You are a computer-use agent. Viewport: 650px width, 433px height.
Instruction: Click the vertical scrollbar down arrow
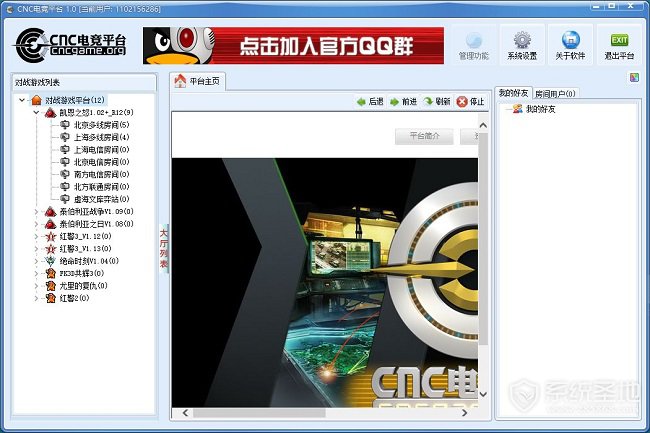[x=483, y=394]
